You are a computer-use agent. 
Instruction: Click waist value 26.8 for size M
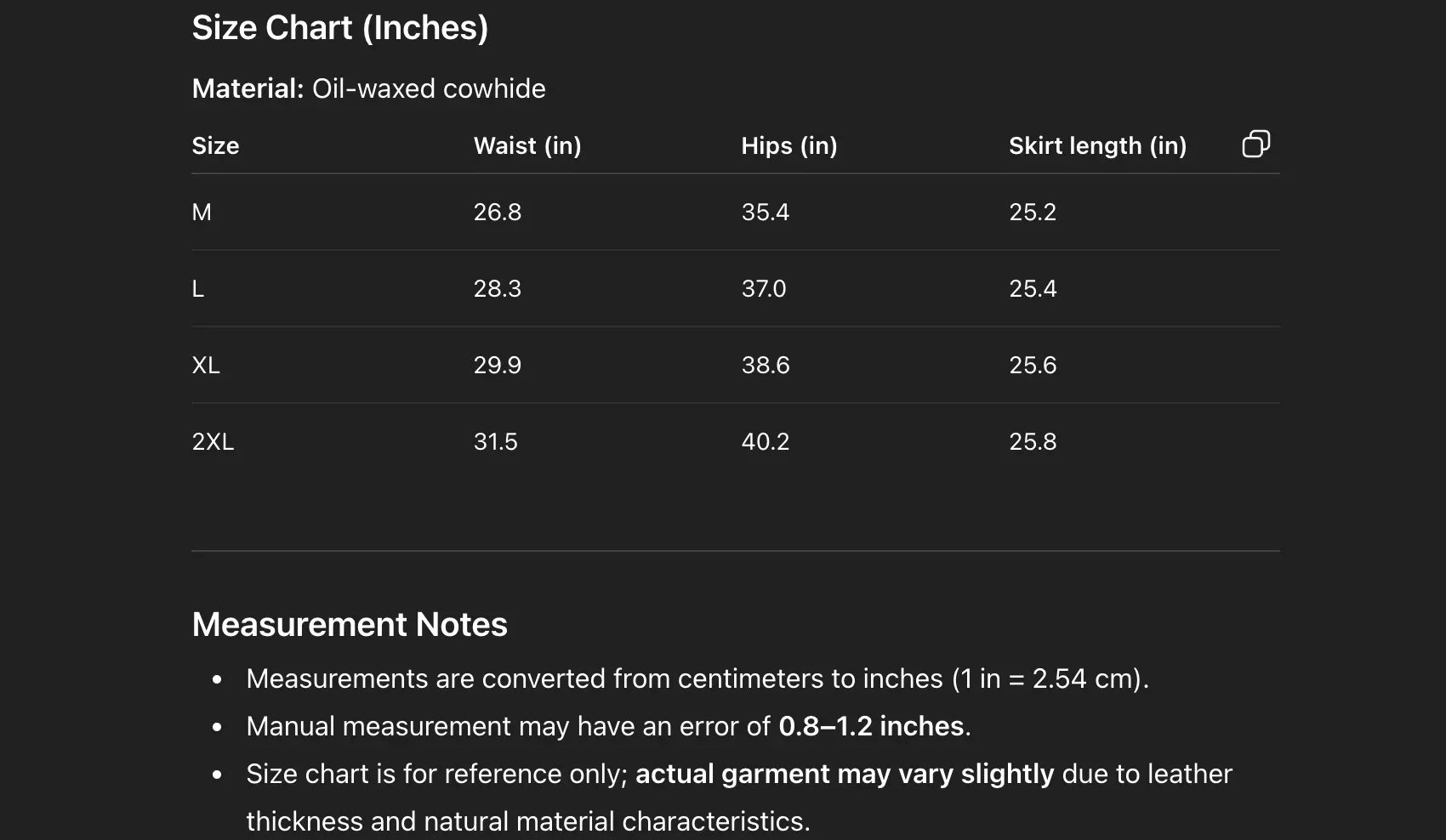pyautogui.click(x=497, y=213)
